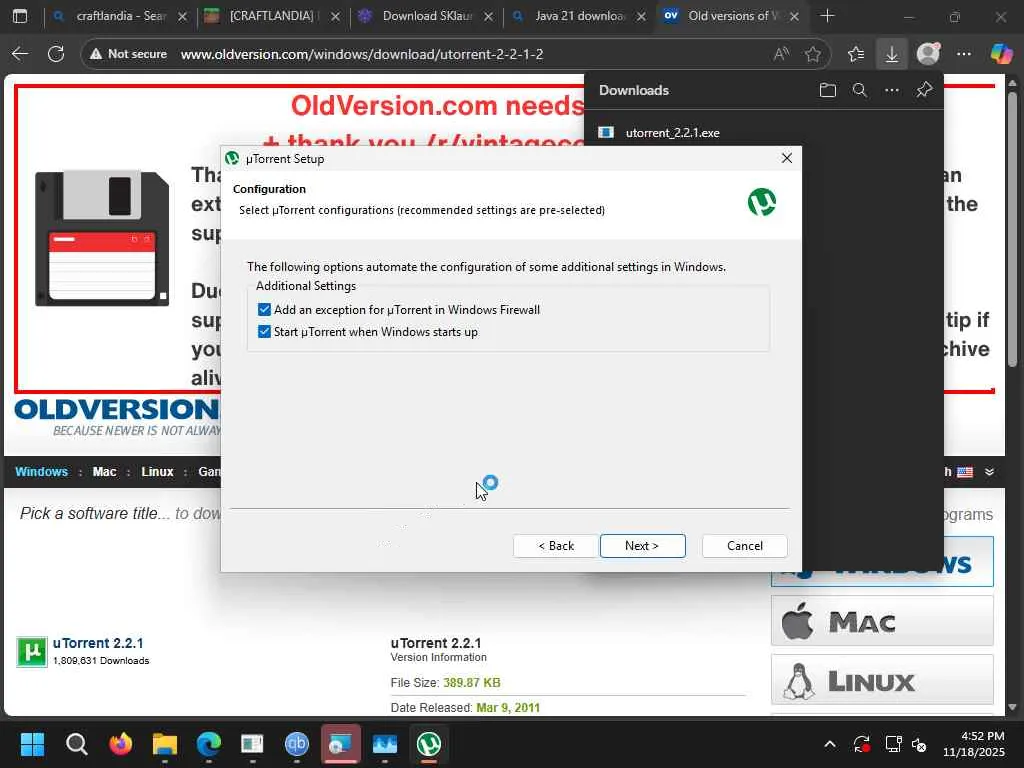Click Next in the µTorrent Setup dialog

(x=643, y=546)
